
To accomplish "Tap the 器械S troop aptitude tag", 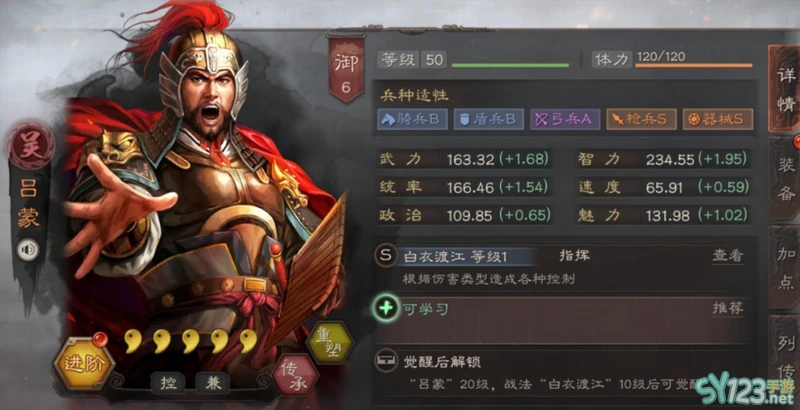I will point(717,119).
